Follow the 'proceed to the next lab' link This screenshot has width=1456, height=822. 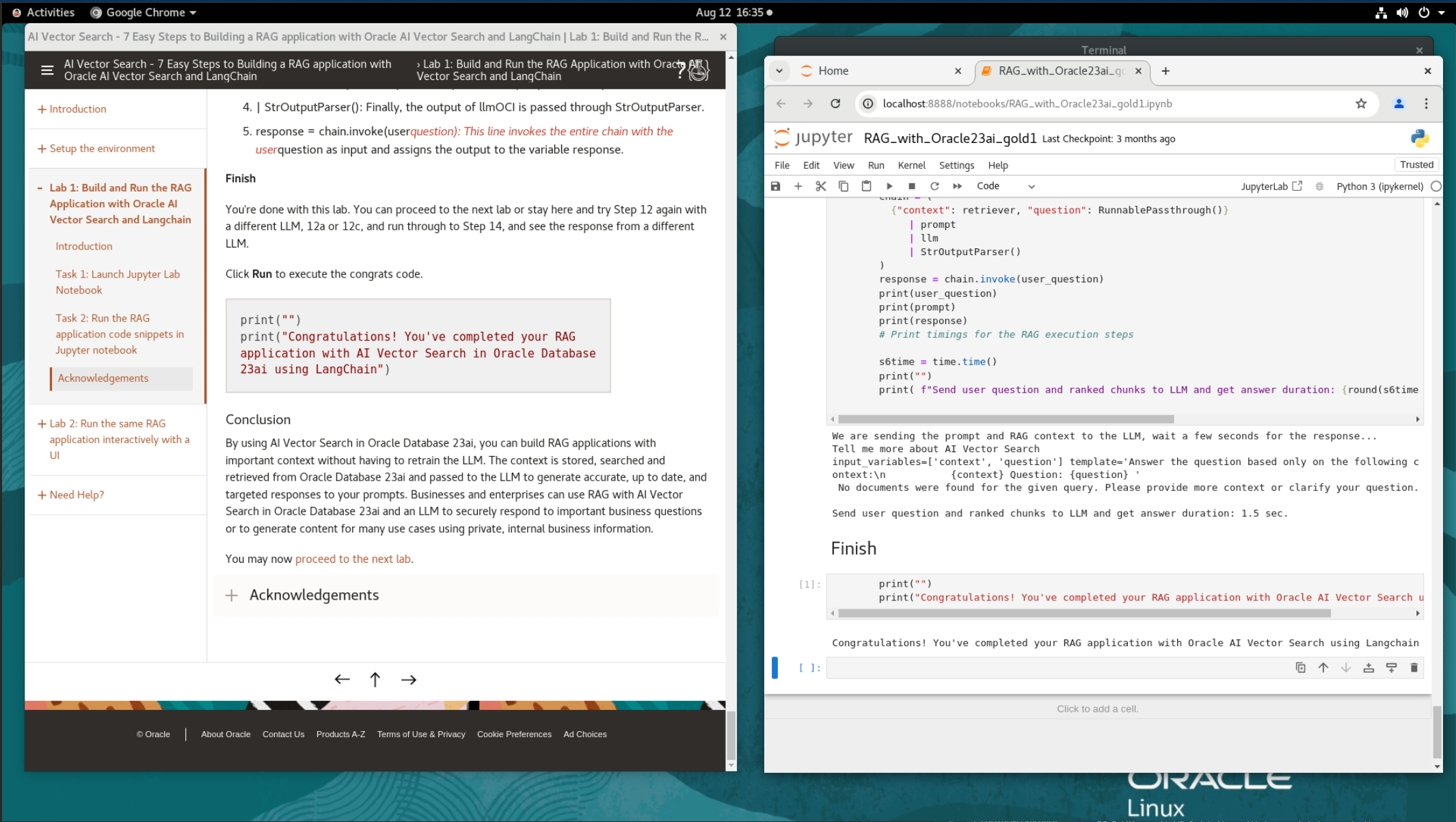pyautogui.click(x=353, y=559)
